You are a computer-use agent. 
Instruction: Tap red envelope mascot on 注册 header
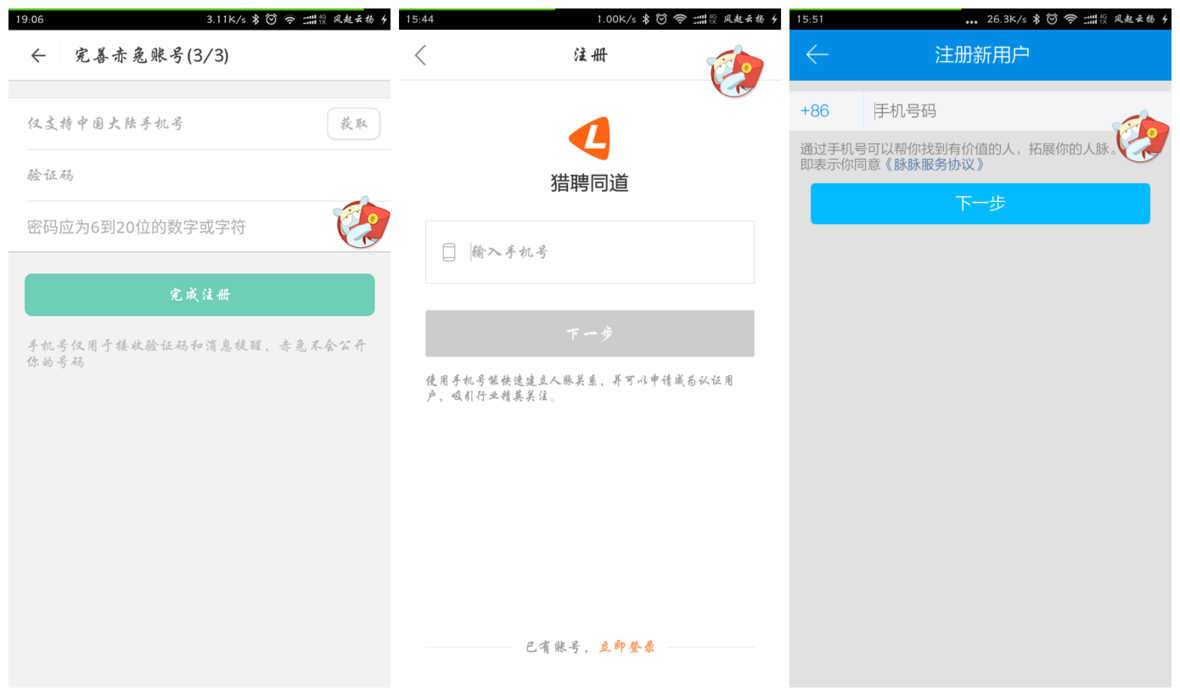pos(736,71)
